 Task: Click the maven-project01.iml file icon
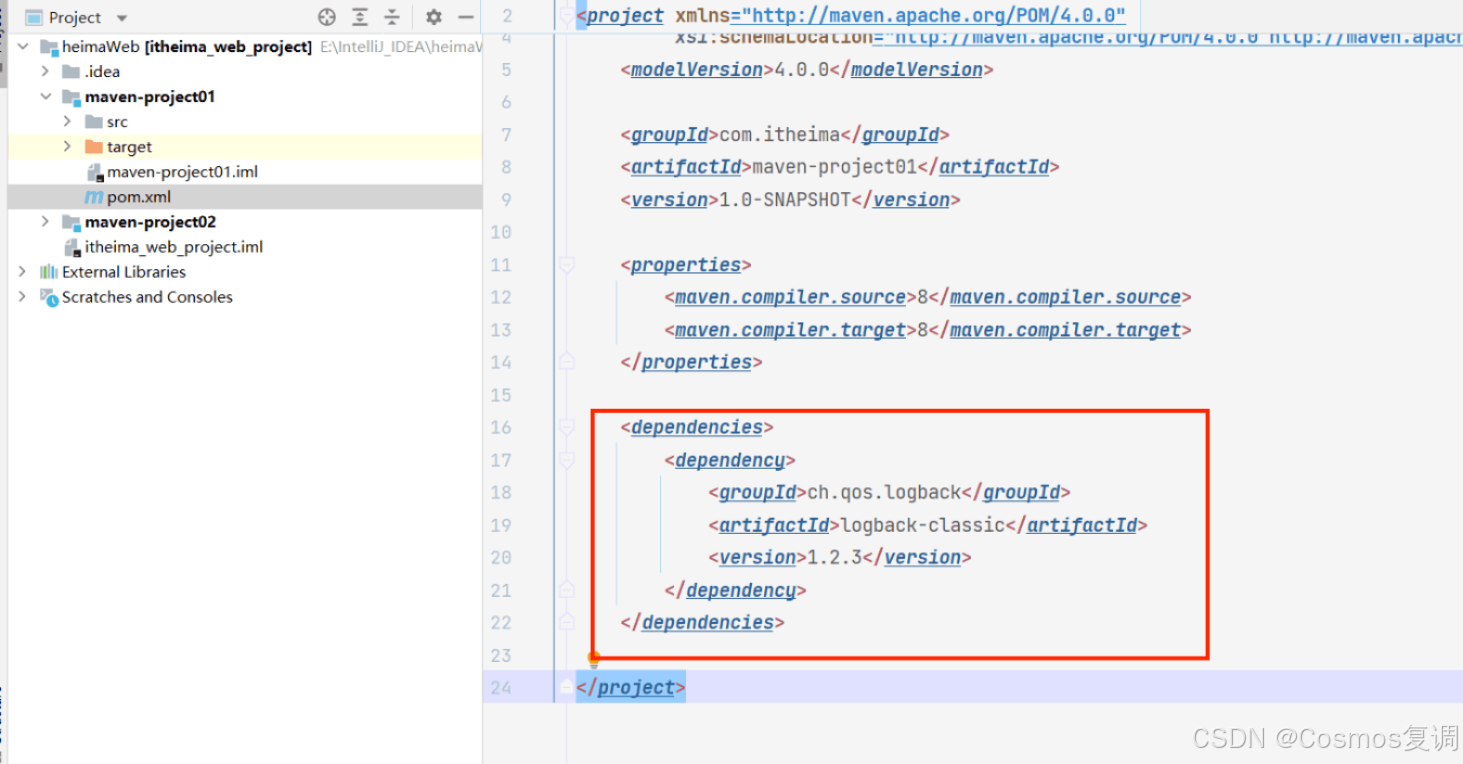point(94,172)
